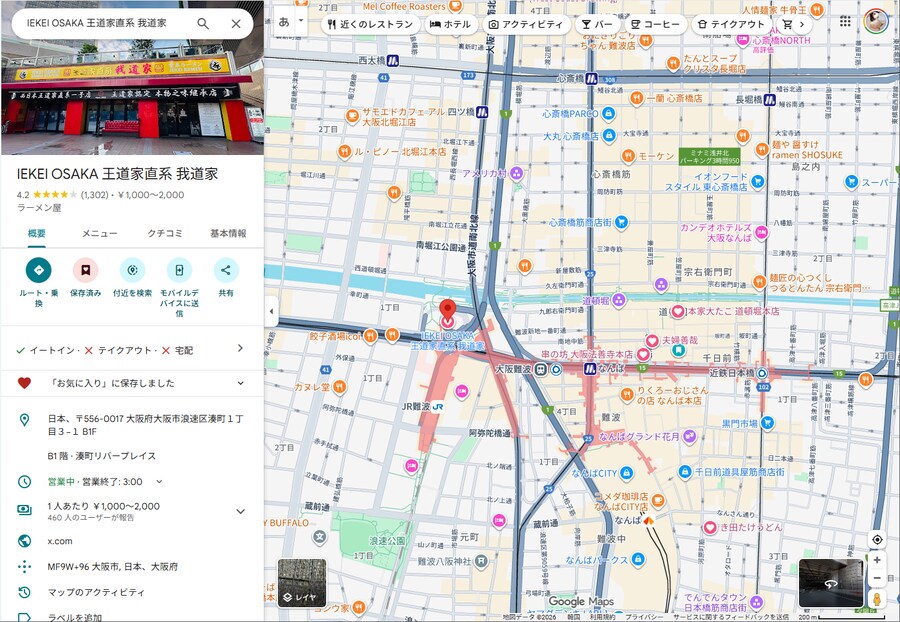The width and height of the screenshot is (900, 622).
Task: Select the 付近を検索 nearby search icon
Action: (x=131, y=271)
